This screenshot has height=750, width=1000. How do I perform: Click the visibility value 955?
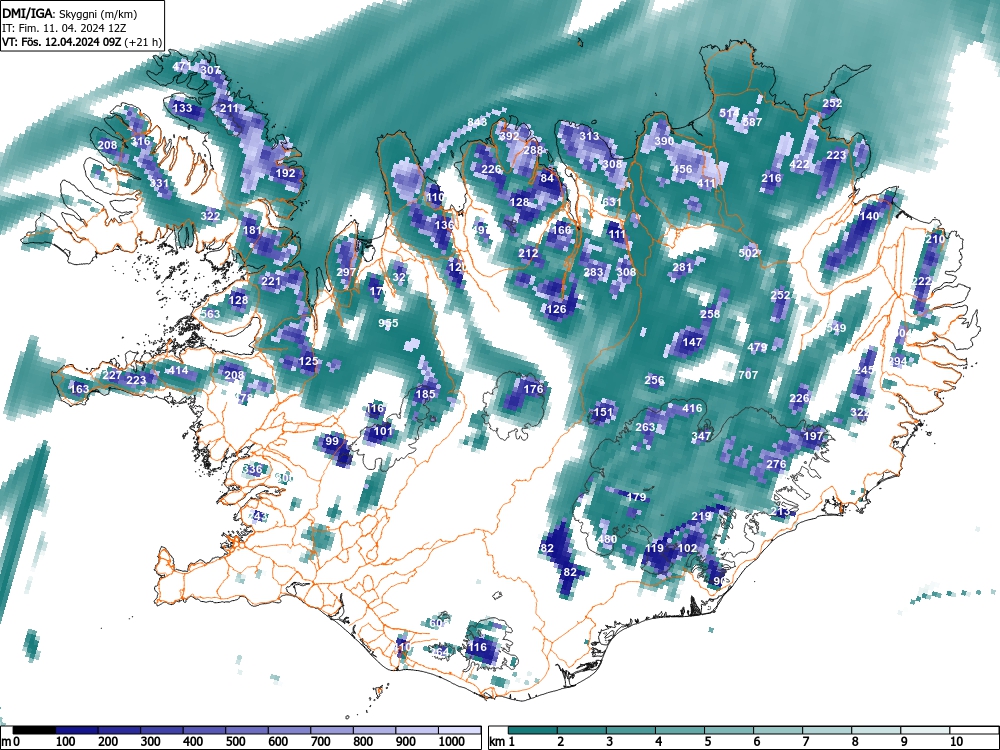(388, 323)
